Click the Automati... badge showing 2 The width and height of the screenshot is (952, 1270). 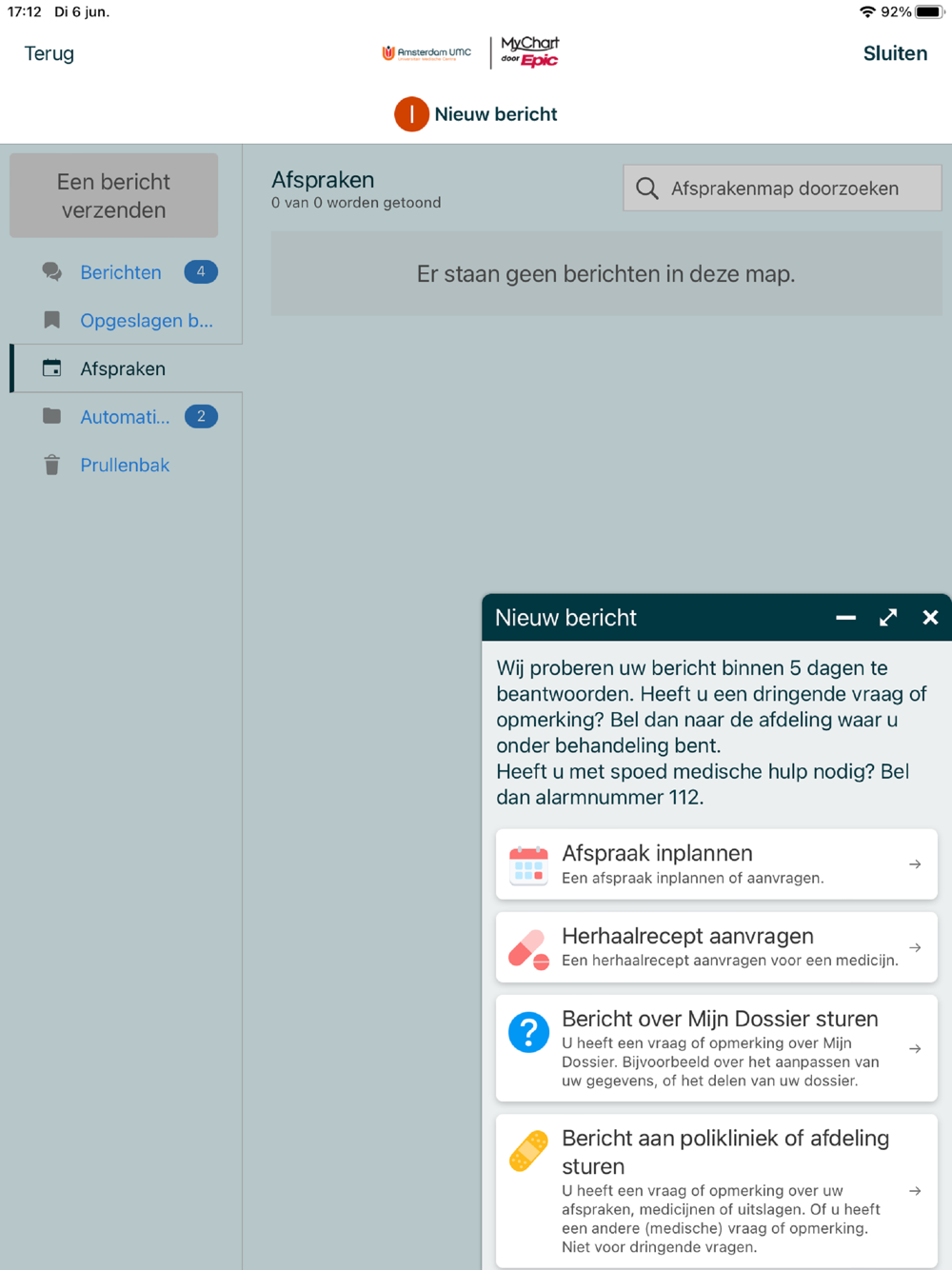point(201,416)
